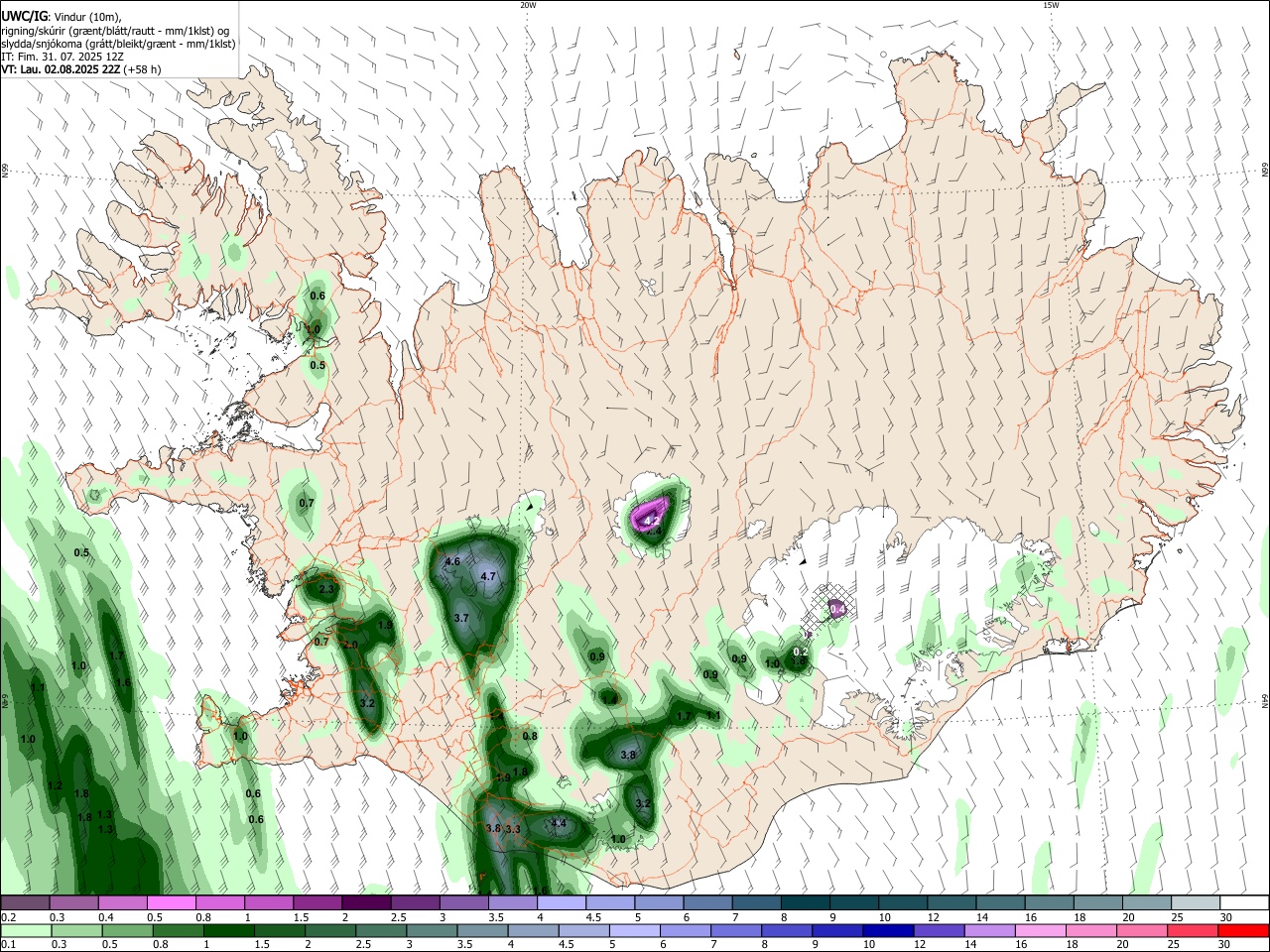Click the '2.3' precipitation value
The image size is (1270, 952).
point(325,590)
